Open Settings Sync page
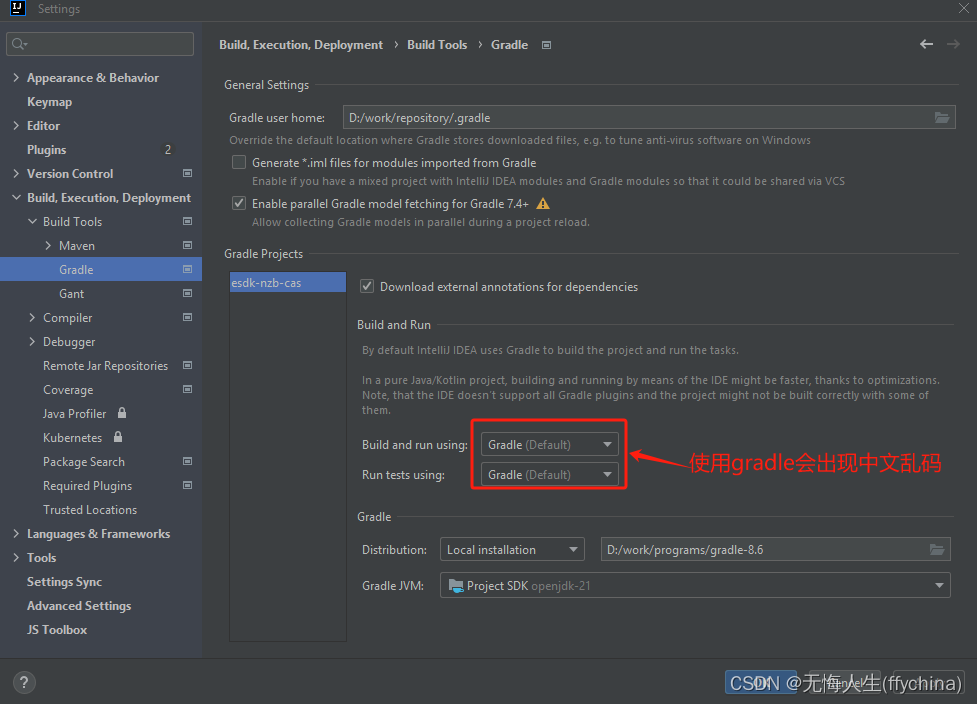This screenshot has width=977, height=704. [x=64, y=581]
